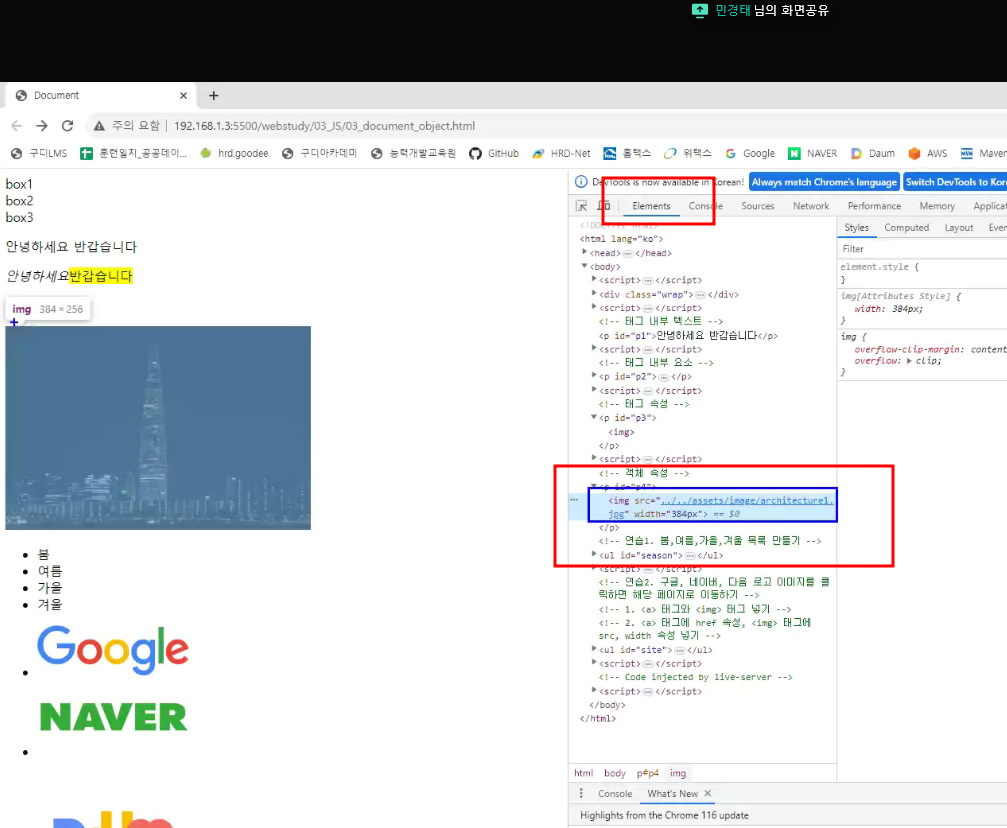Click the DevTools info notification icon
1007x828 pixels.
coord(581,182)
